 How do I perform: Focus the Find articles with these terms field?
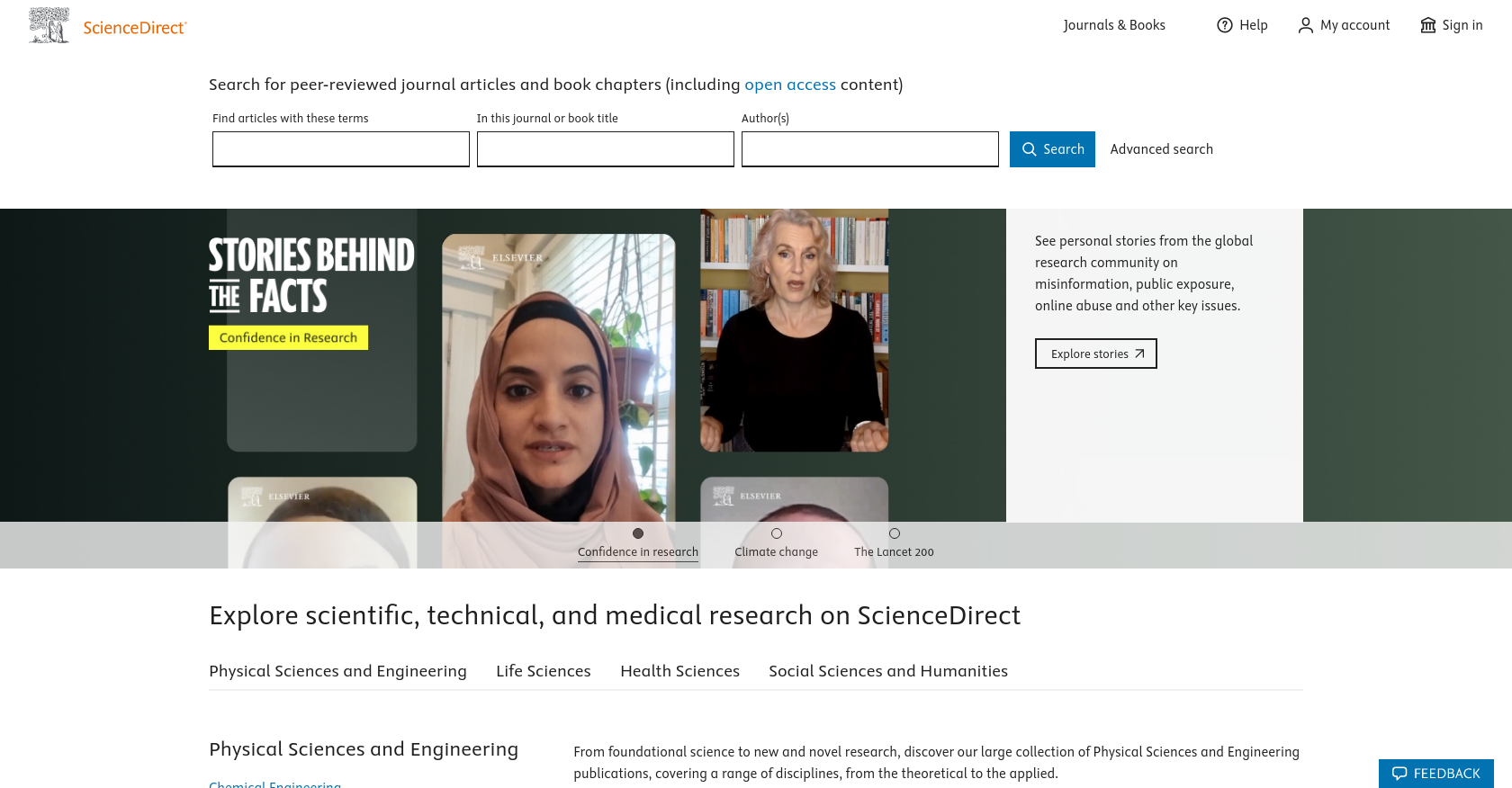(x=341, y=149)
